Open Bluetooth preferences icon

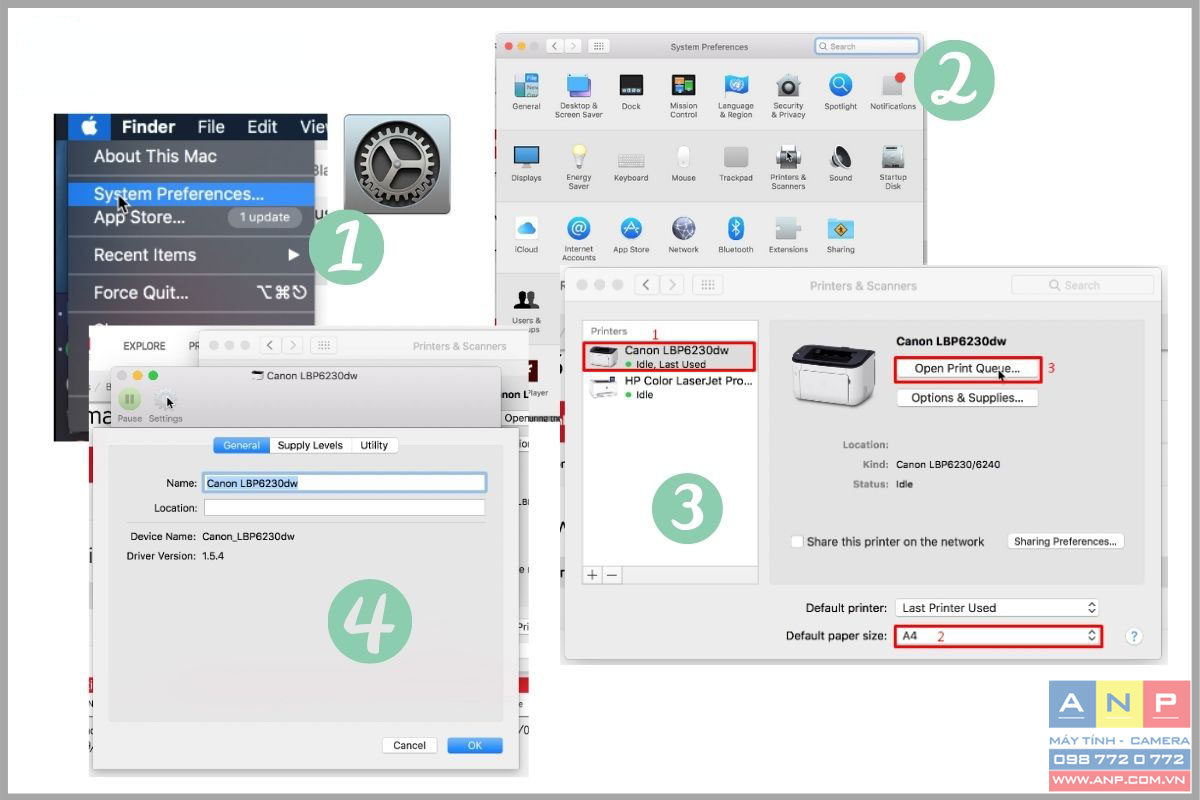point(736,229)
